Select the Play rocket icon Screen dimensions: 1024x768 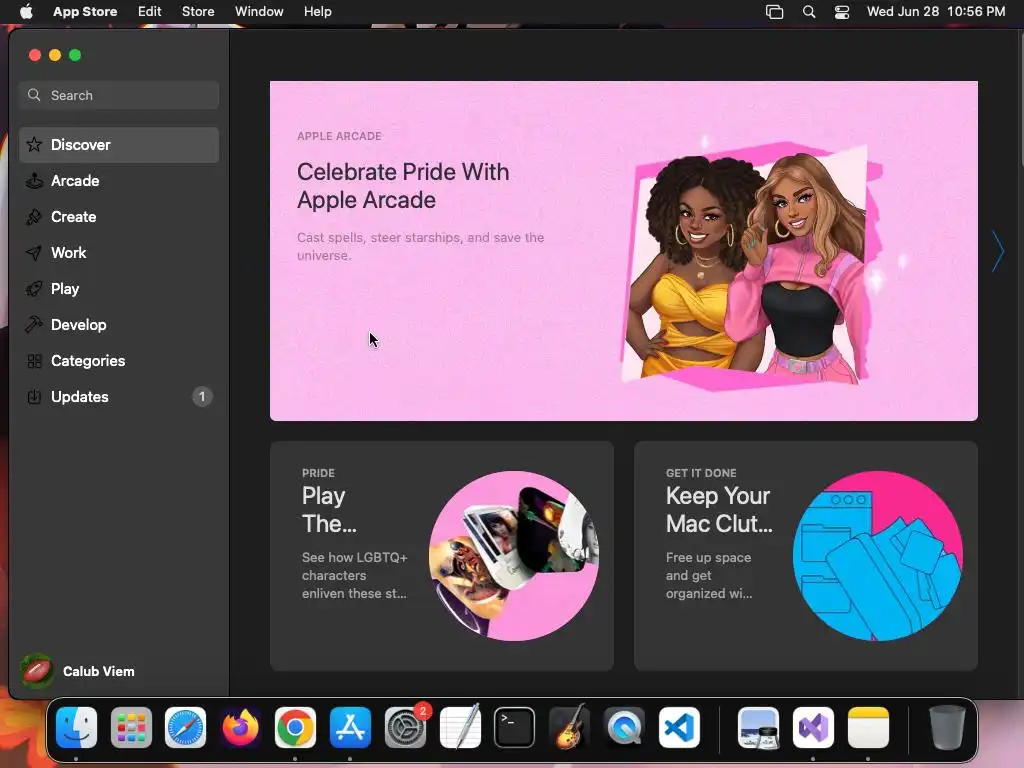34,289
